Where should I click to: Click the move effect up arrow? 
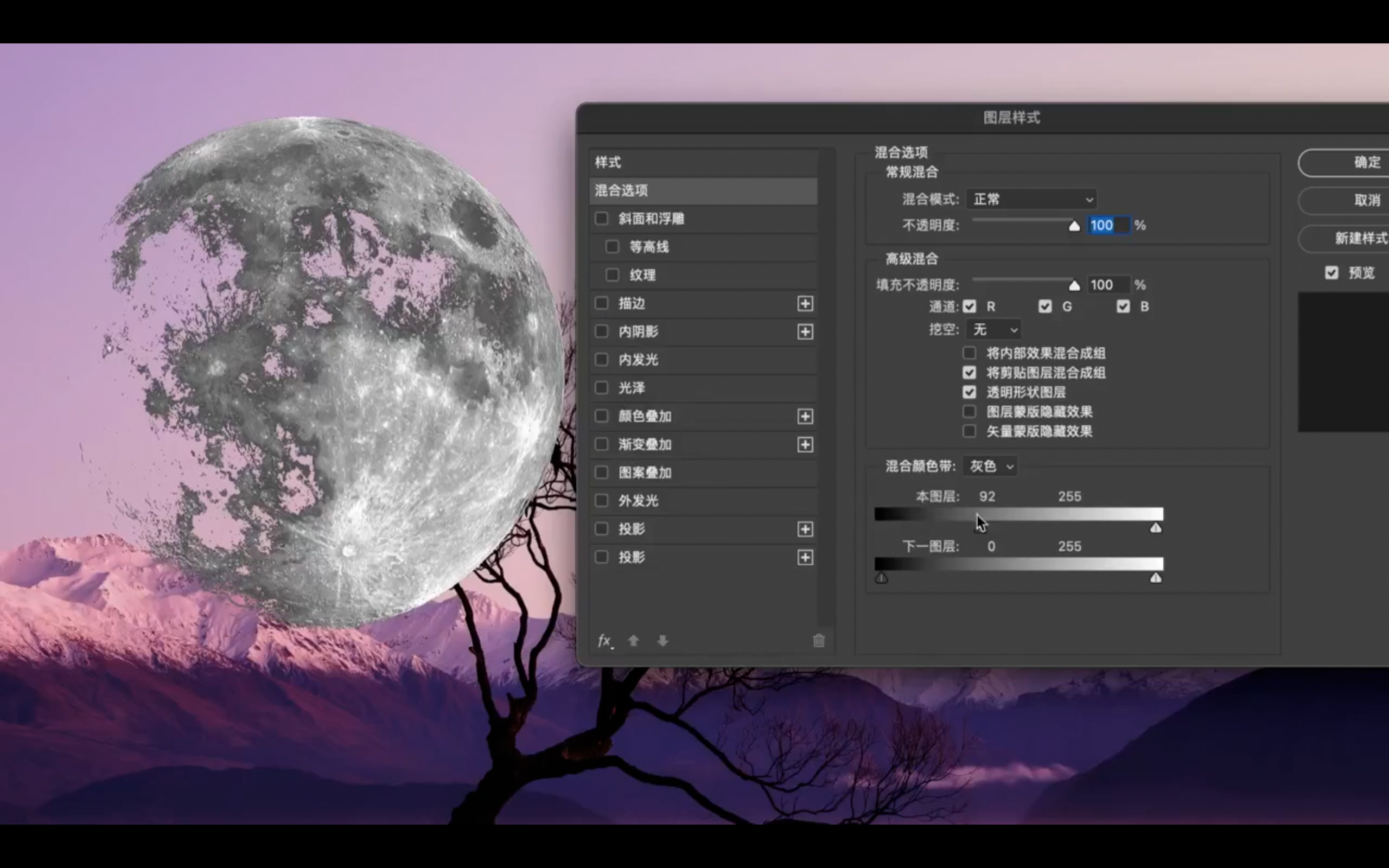[634, 641]
